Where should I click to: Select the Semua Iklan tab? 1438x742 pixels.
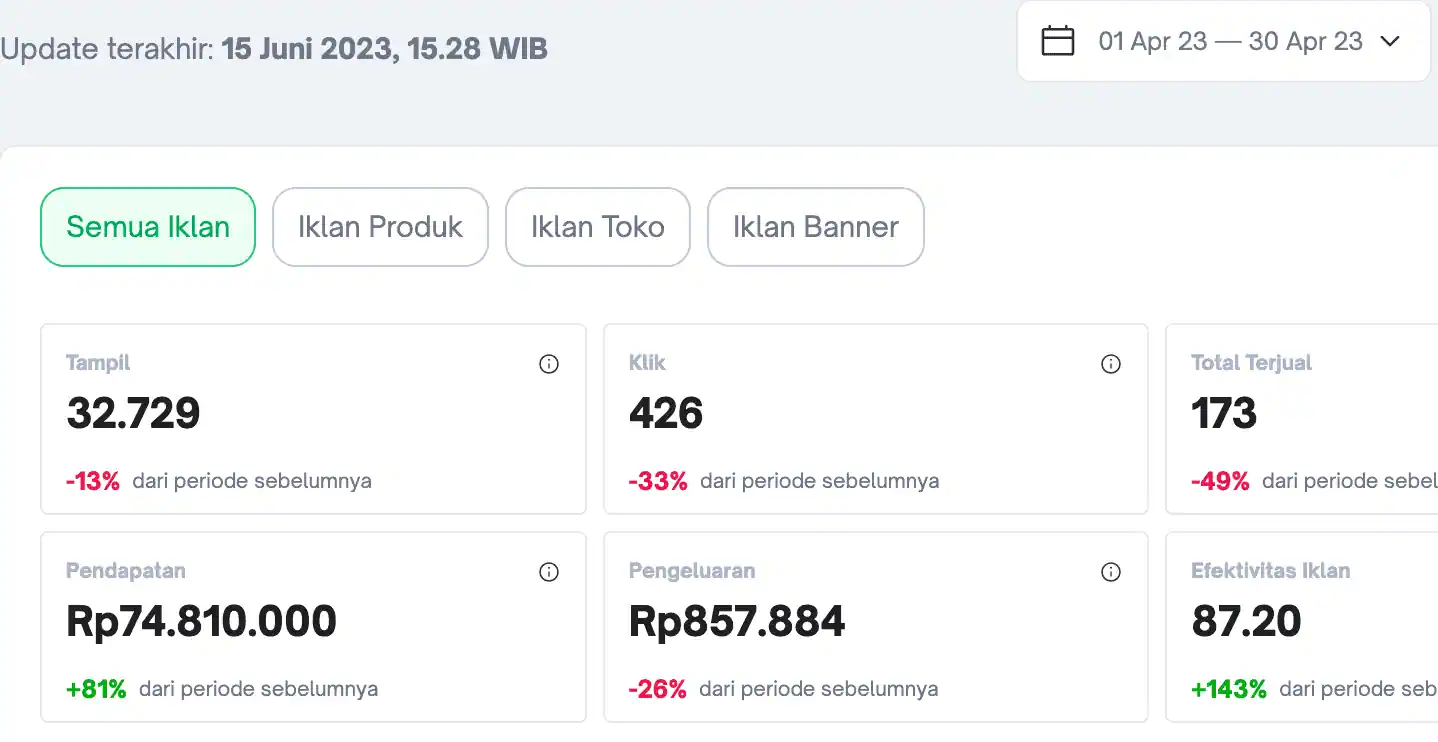pos(148,227)
